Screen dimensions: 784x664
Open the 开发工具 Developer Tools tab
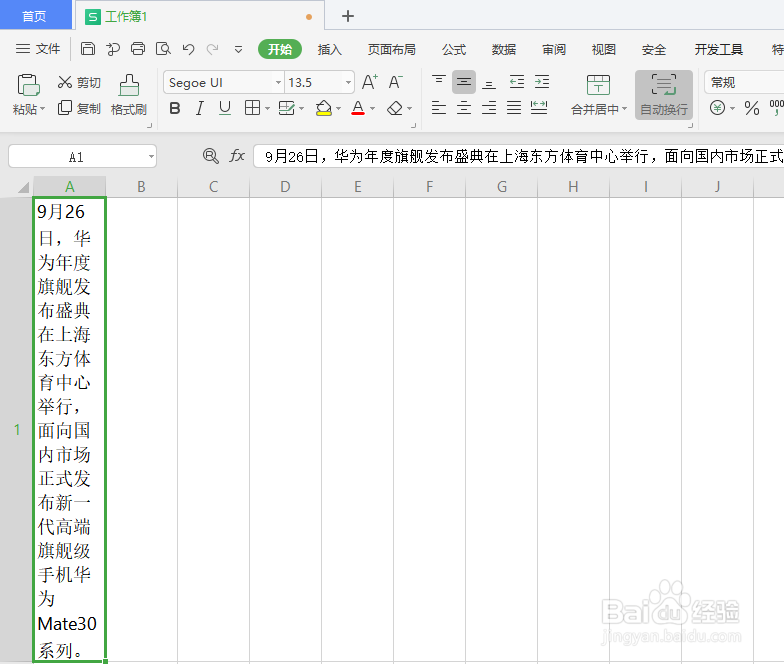pyautogui.click(x=718, y=50)
